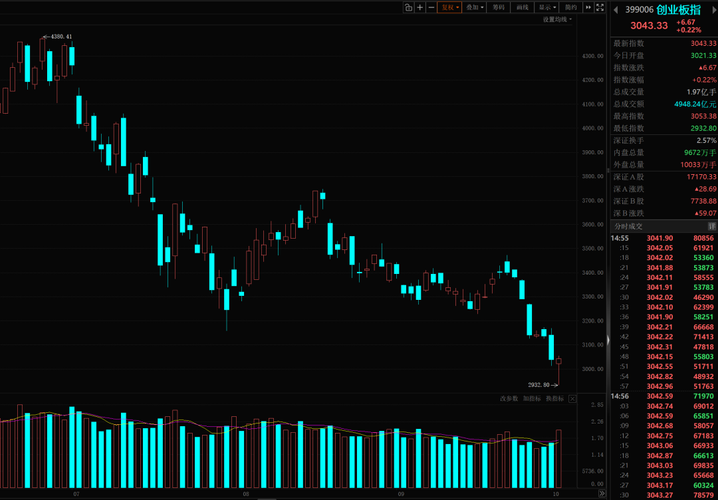Click the 今日开盘 value 3021.33

(x=703, y=55)
